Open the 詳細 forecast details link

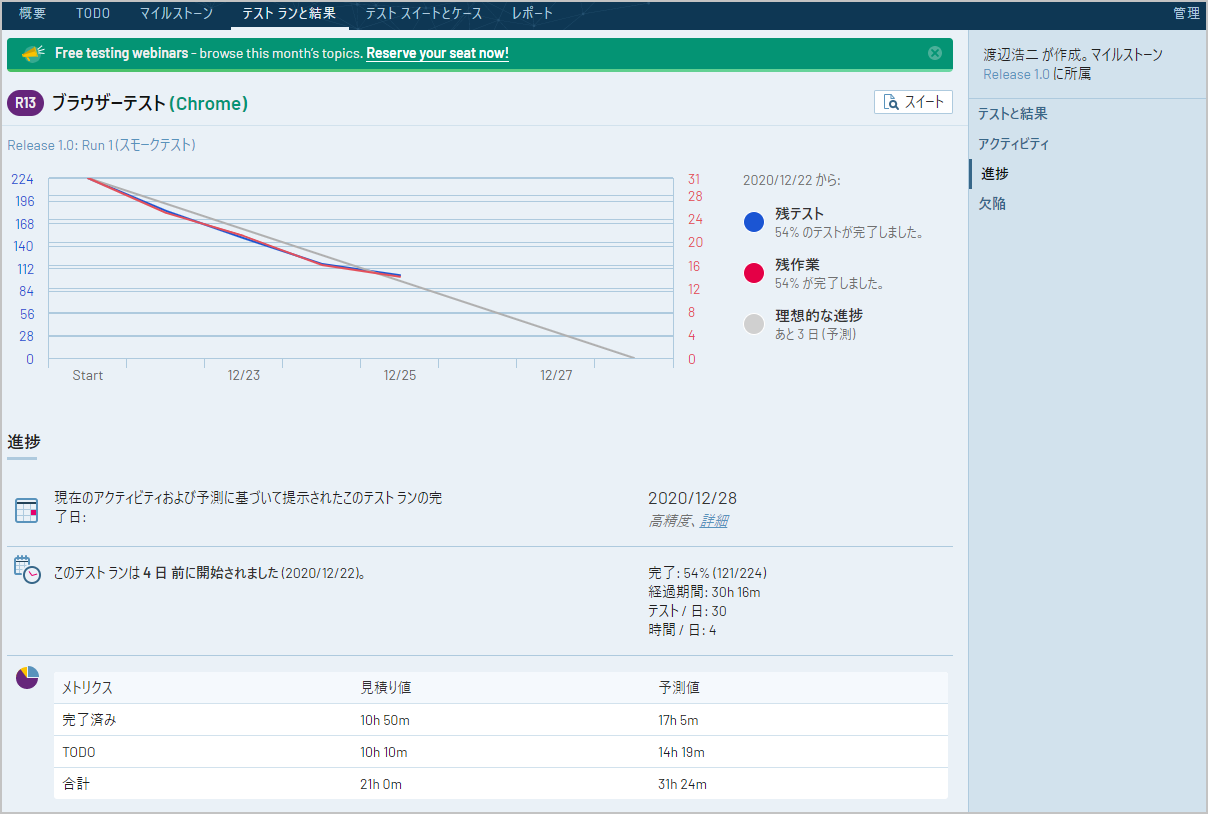point(714,521)
